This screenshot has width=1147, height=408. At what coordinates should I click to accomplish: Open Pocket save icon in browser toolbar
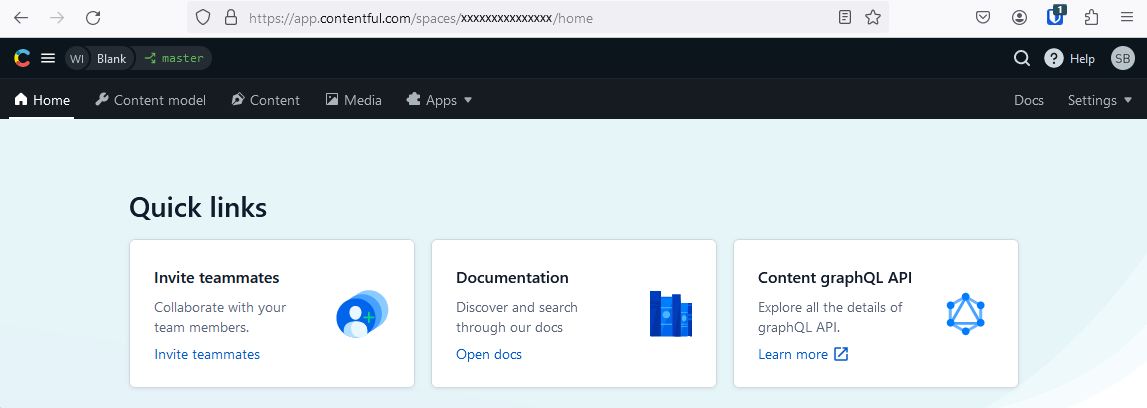tap(984, 18)
